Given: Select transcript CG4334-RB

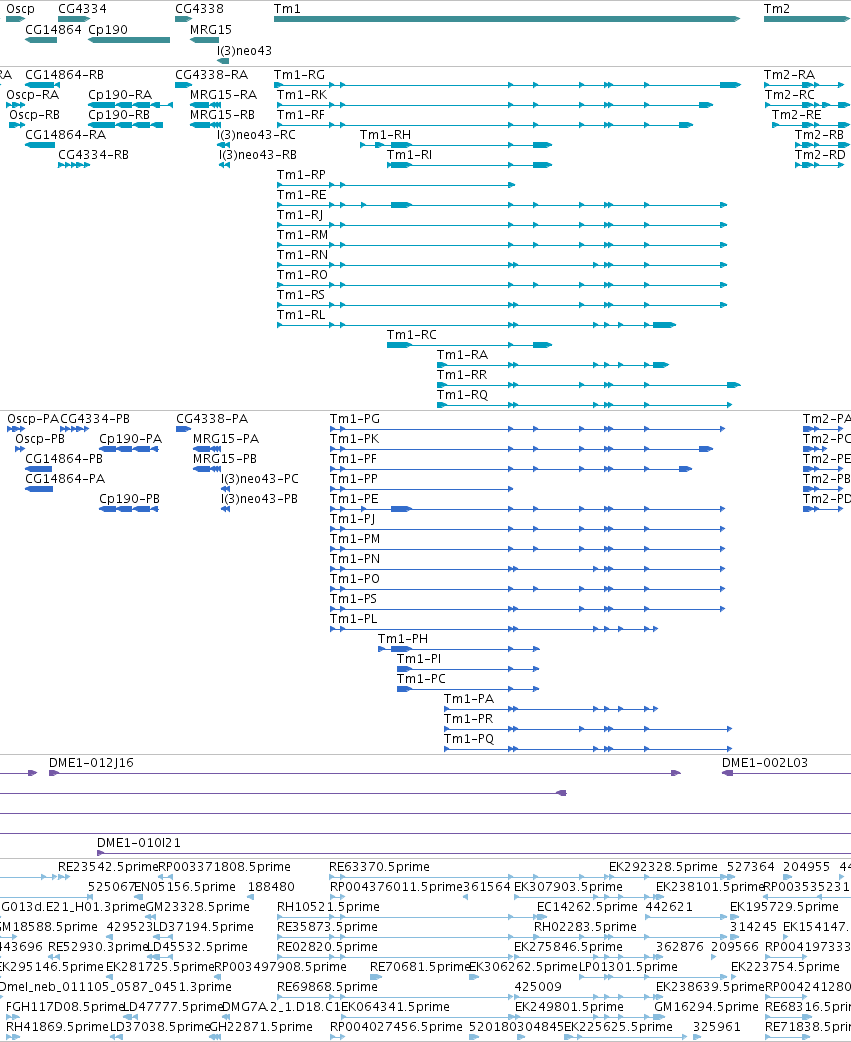Looking at the screenshot, I should (74, 165).
